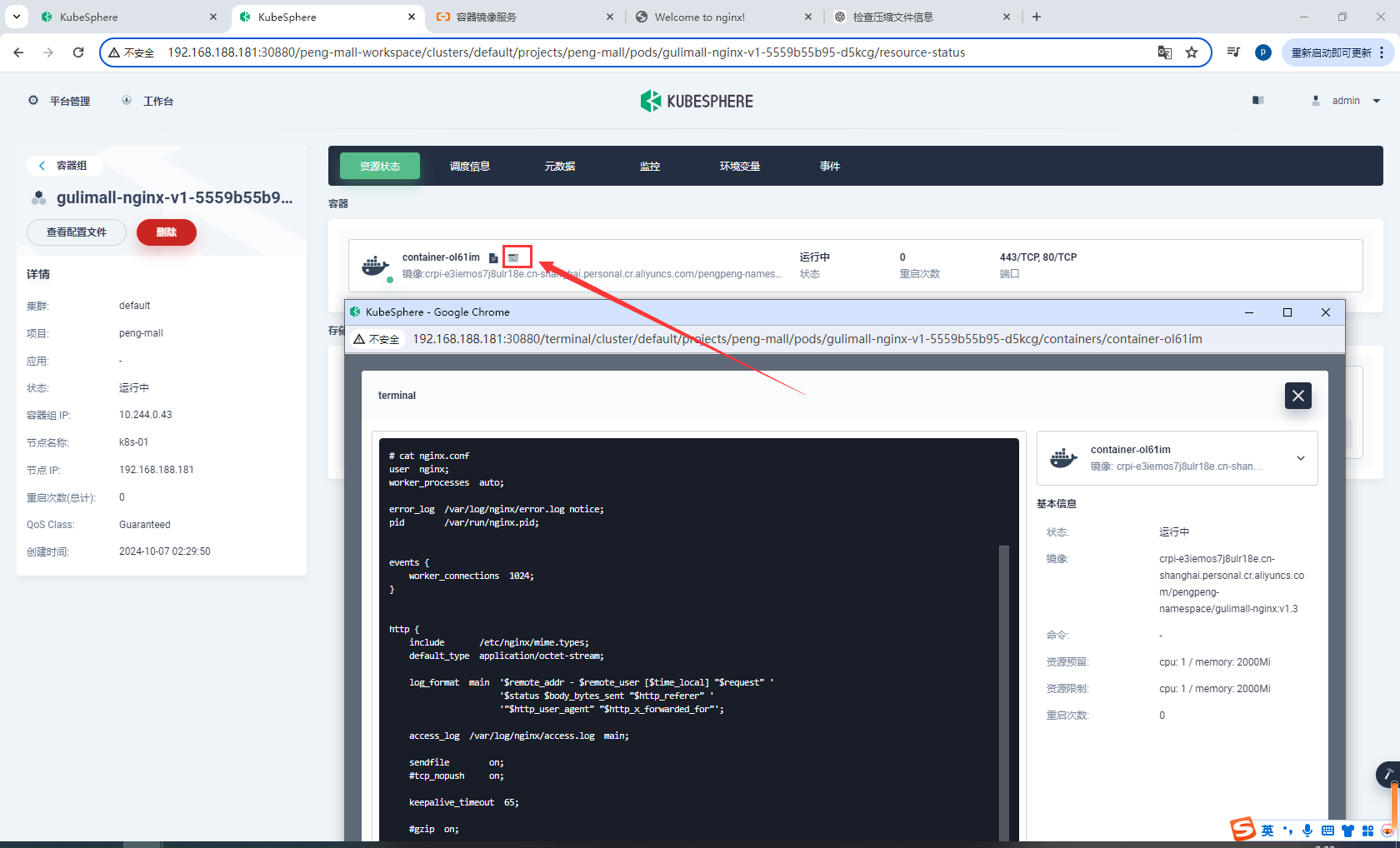Click the KubeSphere logo in header
The width and height of the screenshot is (1400, 848).
tap(697, 101)
